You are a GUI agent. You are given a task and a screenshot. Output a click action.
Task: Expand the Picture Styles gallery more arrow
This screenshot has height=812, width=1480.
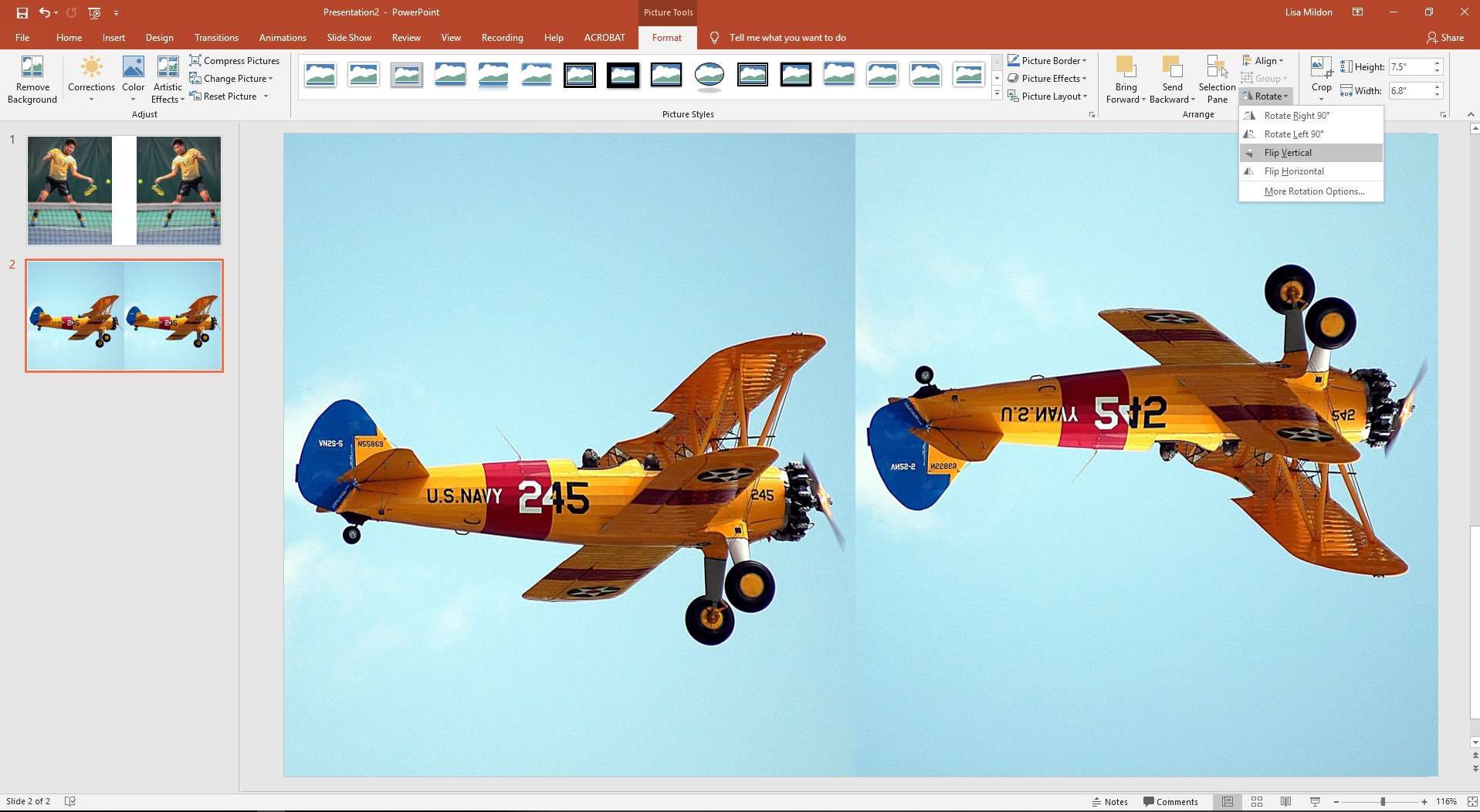point(997,94)
